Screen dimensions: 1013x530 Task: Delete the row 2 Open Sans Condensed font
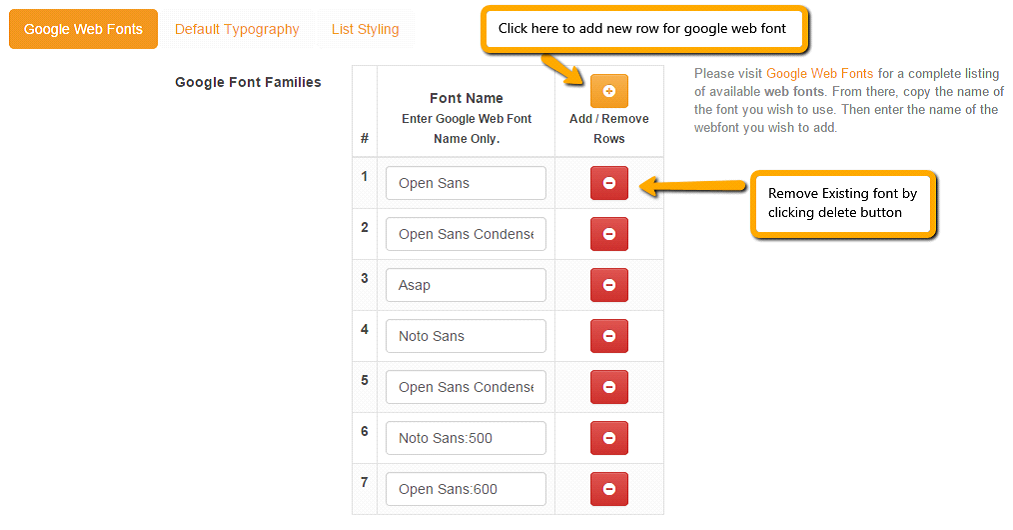(x=609, y=234)
